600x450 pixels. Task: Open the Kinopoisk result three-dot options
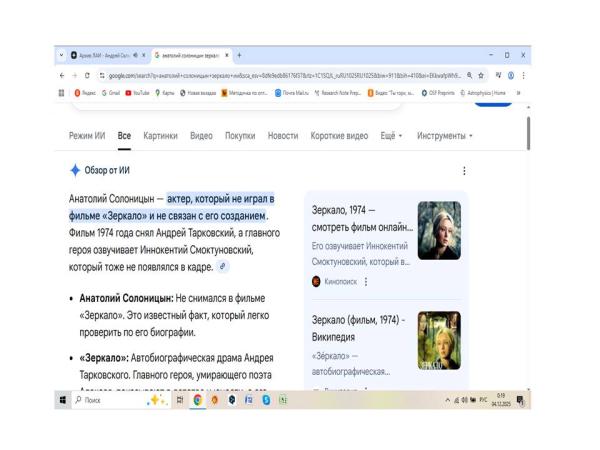(365, 282)
